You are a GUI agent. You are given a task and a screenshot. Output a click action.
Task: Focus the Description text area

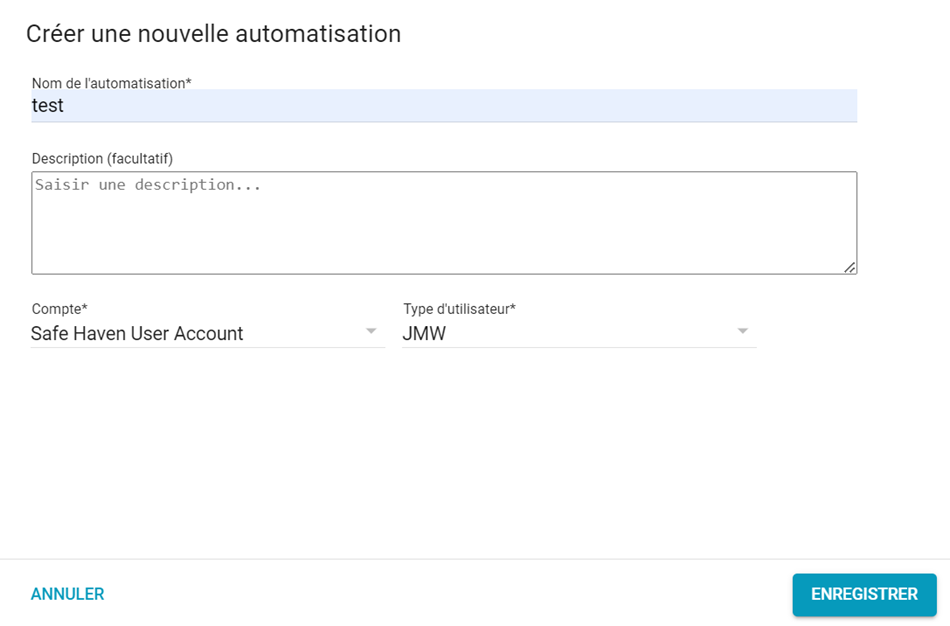[444, 222]
